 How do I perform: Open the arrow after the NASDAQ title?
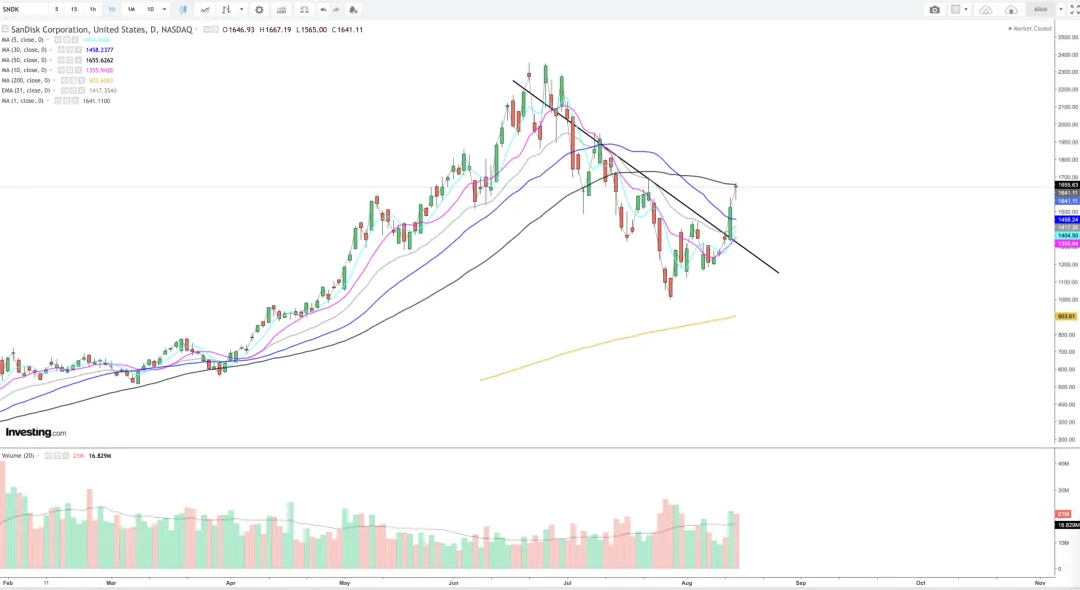pos(197,30)
